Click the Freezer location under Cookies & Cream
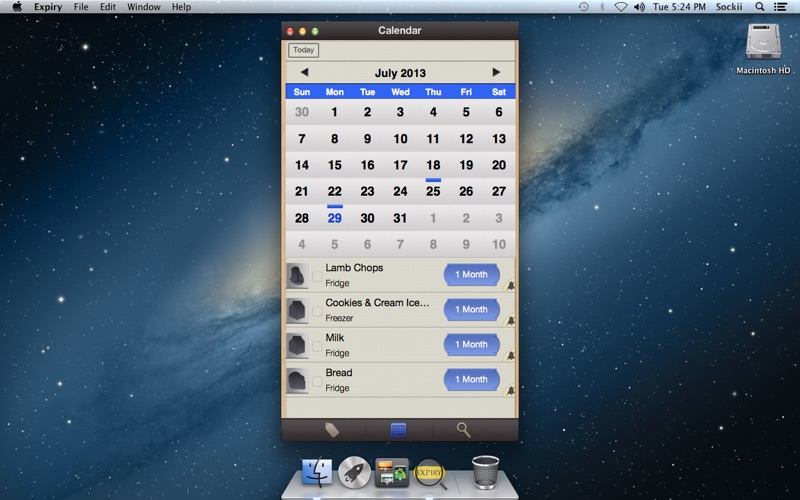 (x=339, y=318)
